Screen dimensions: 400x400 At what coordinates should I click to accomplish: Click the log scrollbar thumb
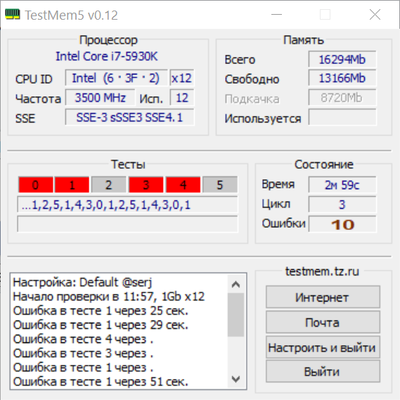(236, 315)
